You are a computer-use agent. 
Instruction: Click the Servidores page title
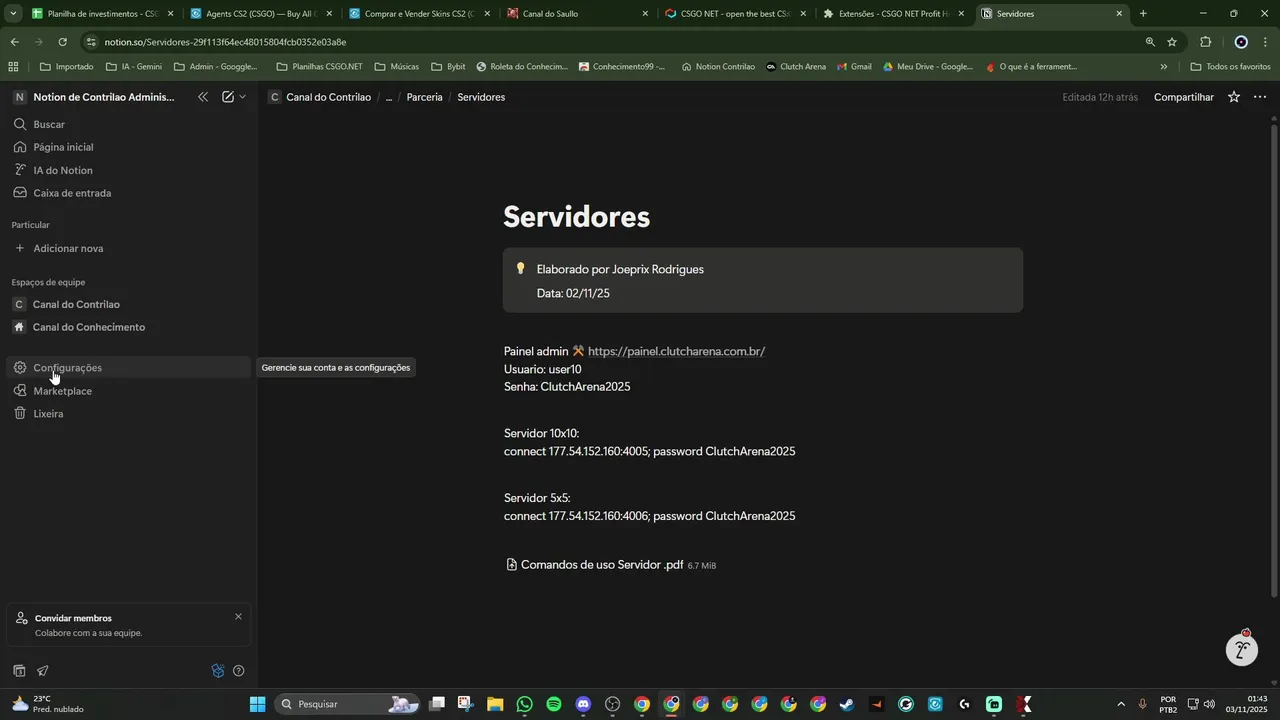pos(577,217)
